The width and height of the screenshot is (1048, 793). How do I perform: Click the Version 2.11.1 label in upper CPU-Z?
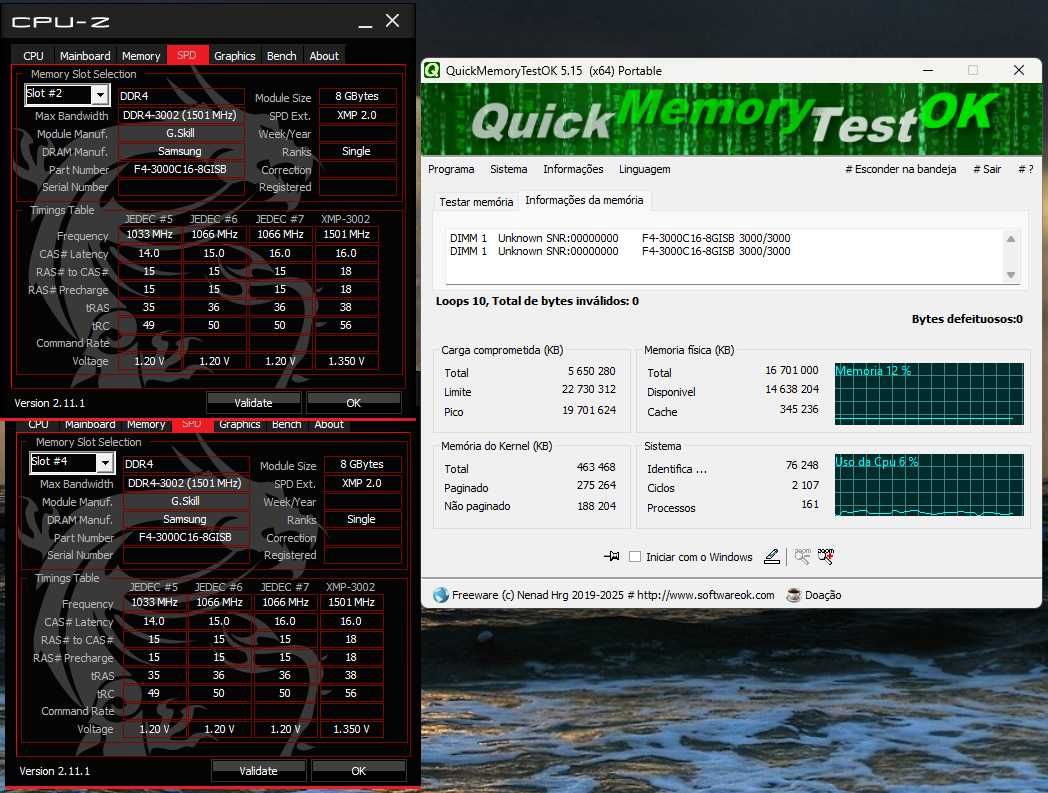pyautogui.click(x=49, y=403)
